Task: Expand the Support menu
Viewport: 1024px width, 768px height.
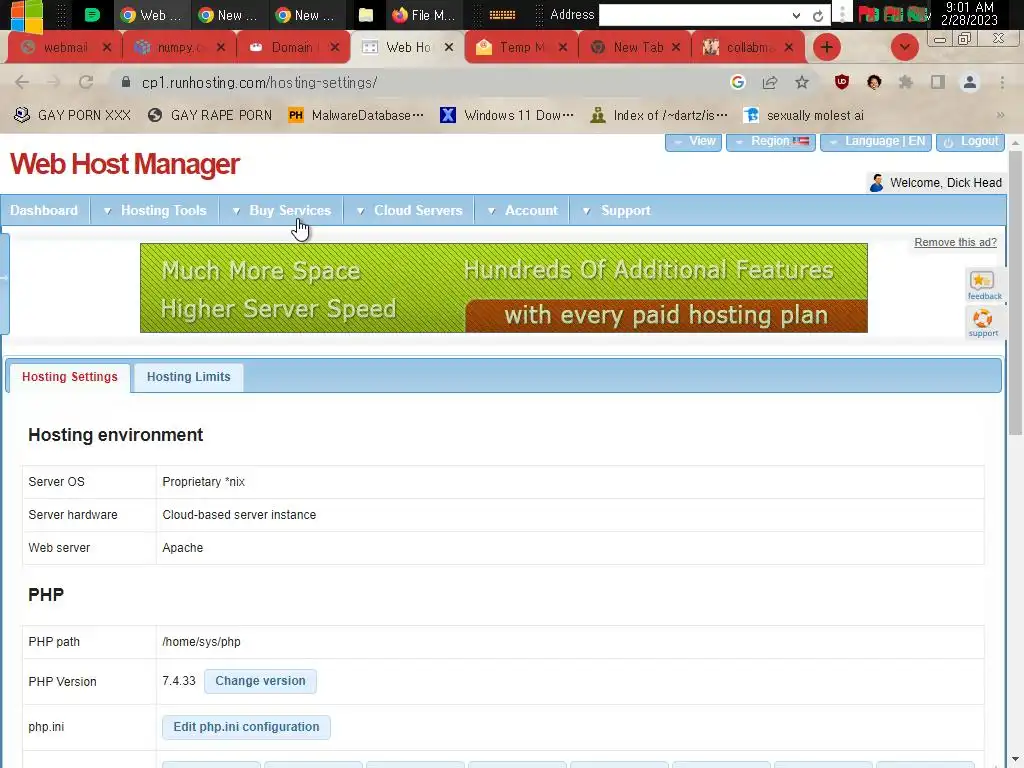Action: 617,210
